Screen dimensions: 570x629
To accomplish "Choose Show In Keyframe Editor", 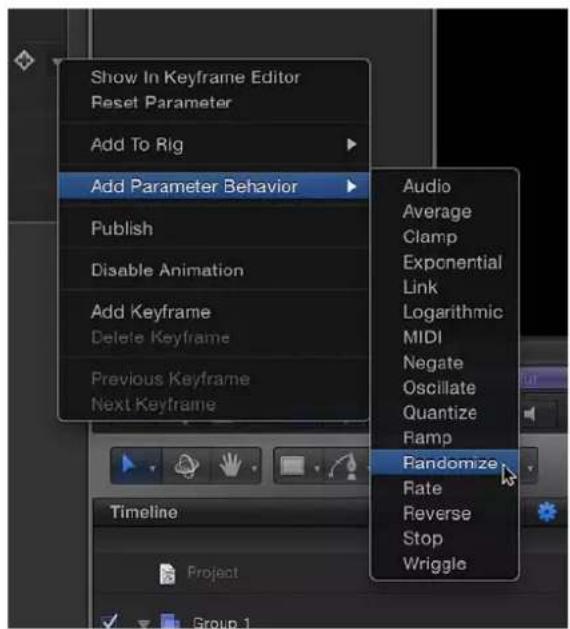I will (195, 77).
